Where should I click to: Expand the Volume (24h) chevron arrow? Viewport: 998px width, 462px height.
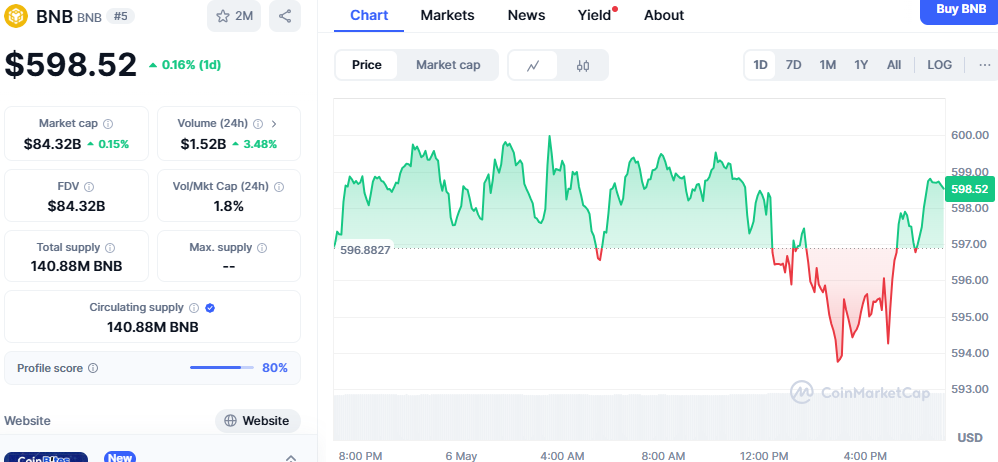click(x=274, y=123)
